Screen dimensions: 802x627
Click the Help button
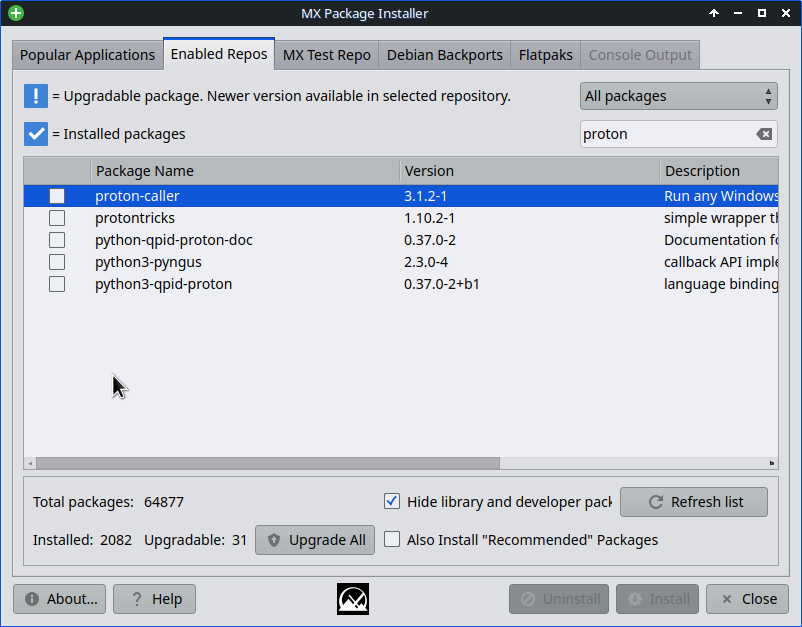pos(154,599)
